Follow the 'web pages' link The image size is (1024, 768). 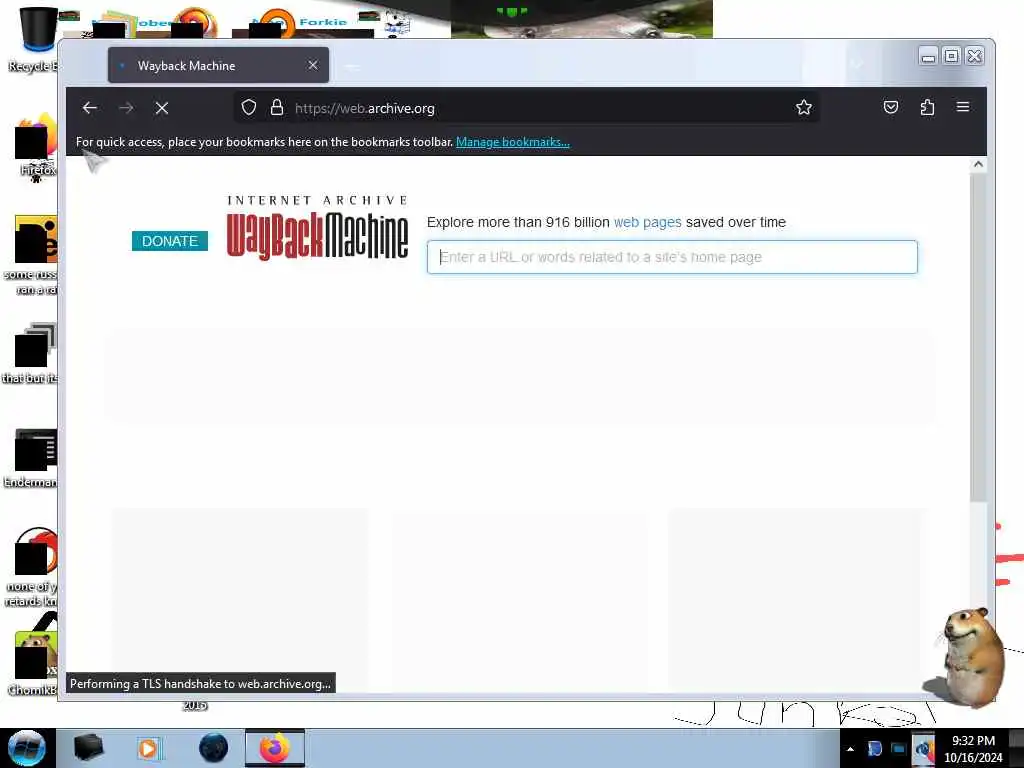[647, 222]
